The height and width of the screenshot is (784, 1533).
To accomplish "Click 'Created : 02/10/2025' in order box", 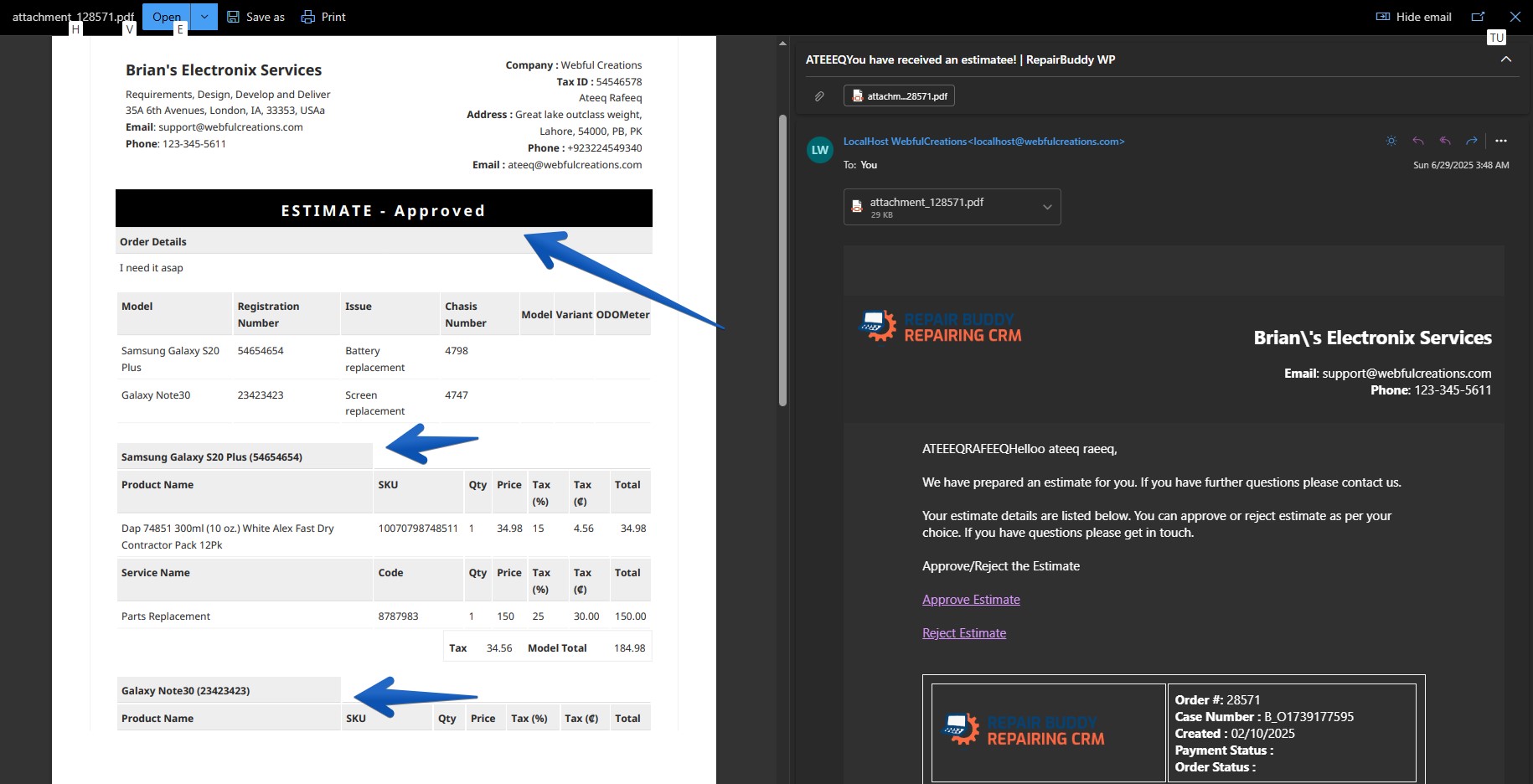I will tap(1235, 734).
